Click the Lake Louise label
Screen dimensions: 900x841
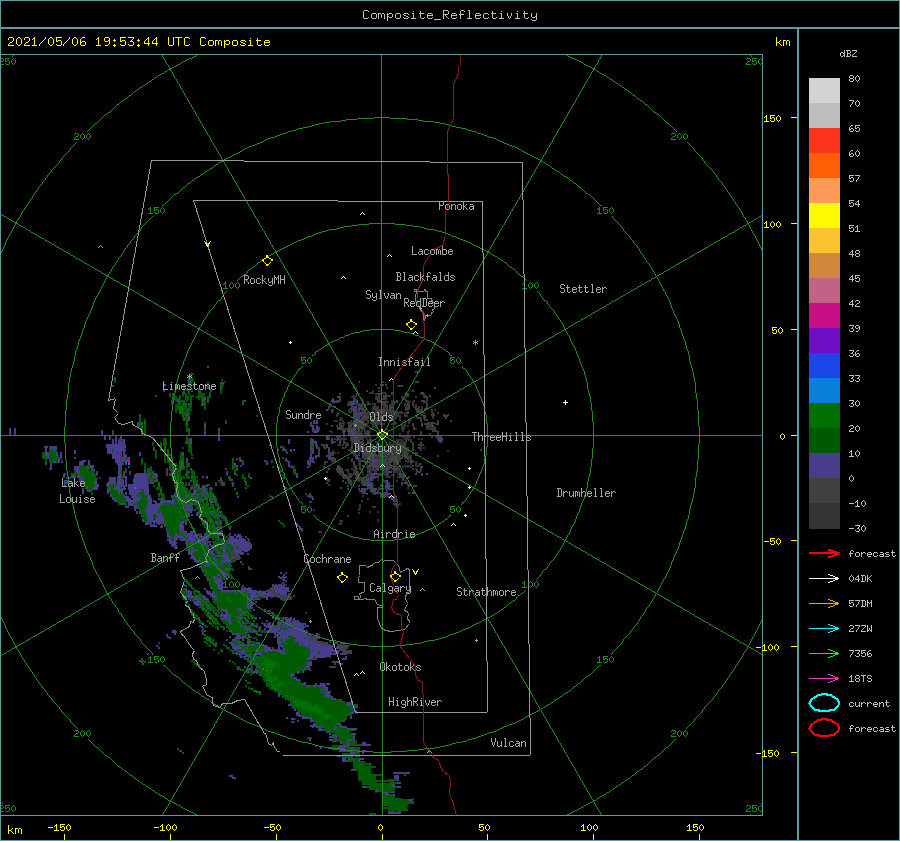tap(77, 491)
